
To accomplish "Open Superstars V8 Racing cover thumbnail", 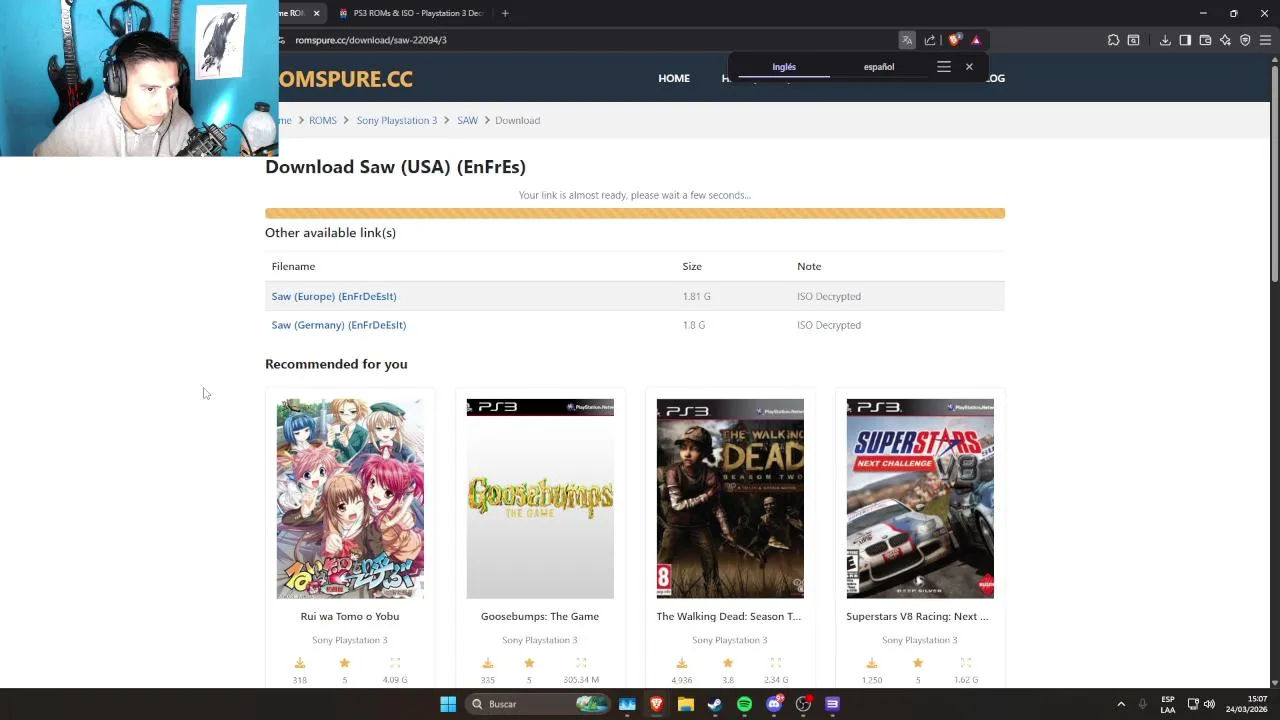I will 920,499.
